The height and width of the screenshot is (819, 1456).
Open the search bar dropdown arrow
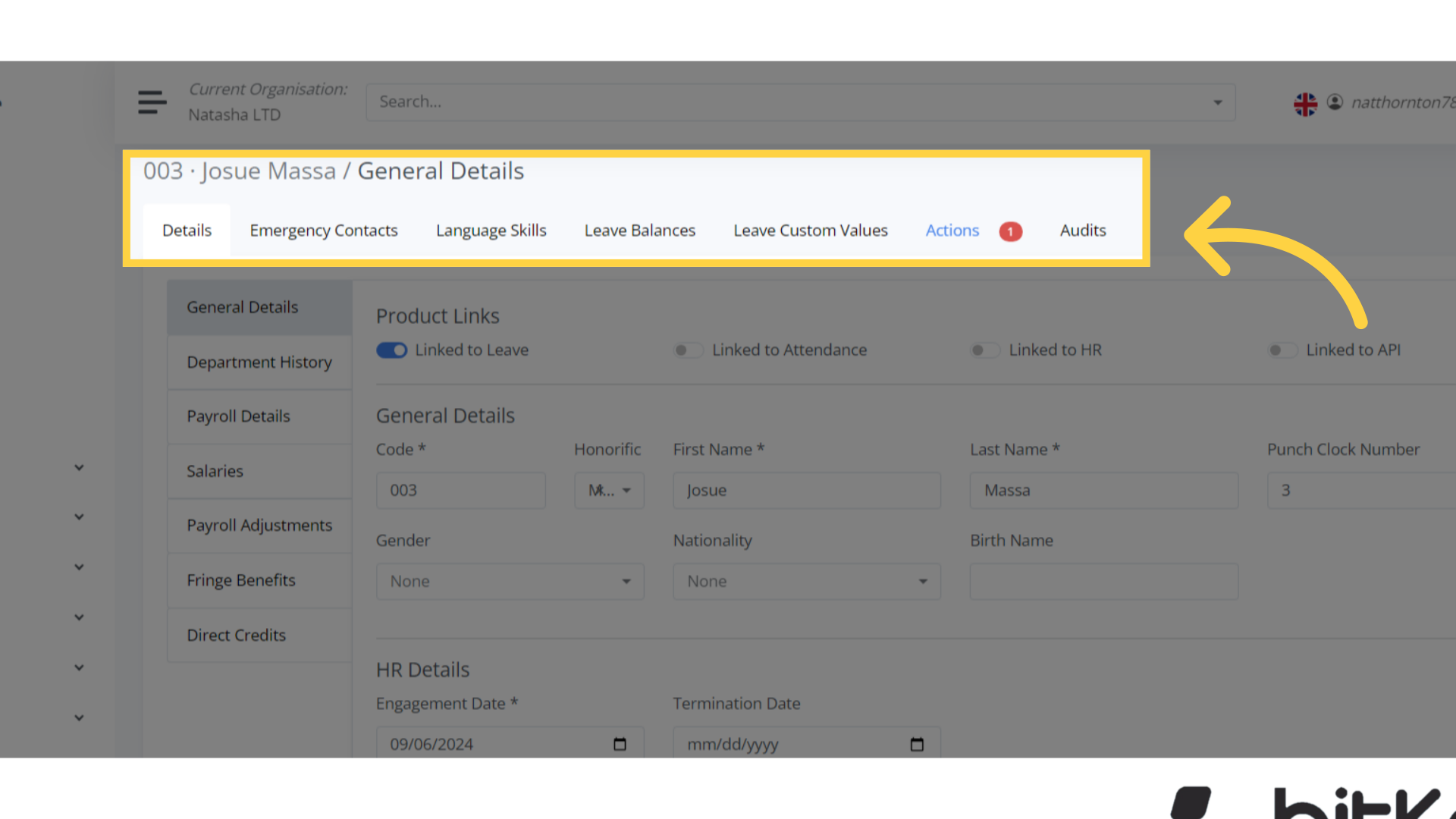click(x=1217, y=102)
